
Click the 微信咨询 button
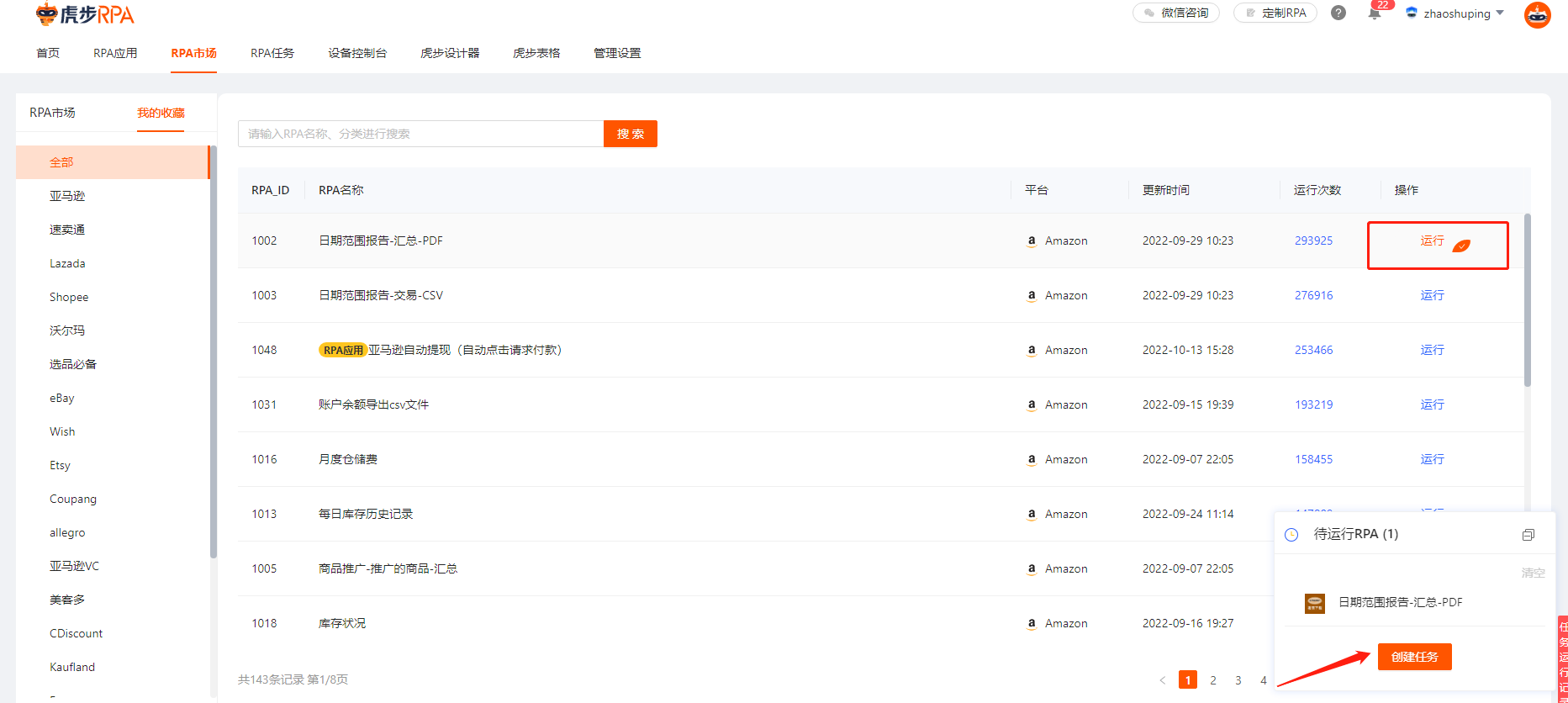click(1176, 13)
